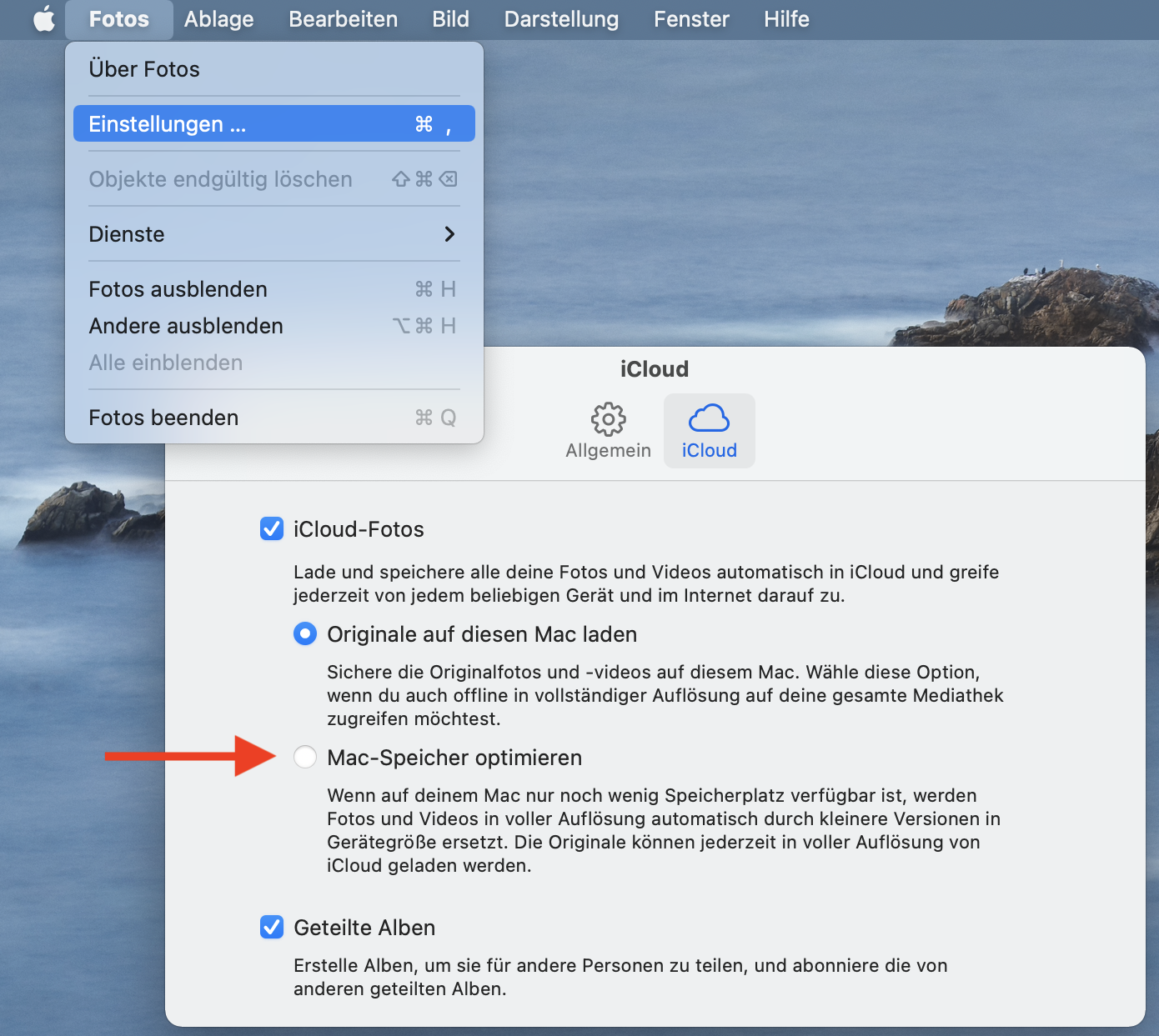This screenshot has width=1159, height=1036.
Task: Open the Bild menu
Action: click(x=450, y=19)
